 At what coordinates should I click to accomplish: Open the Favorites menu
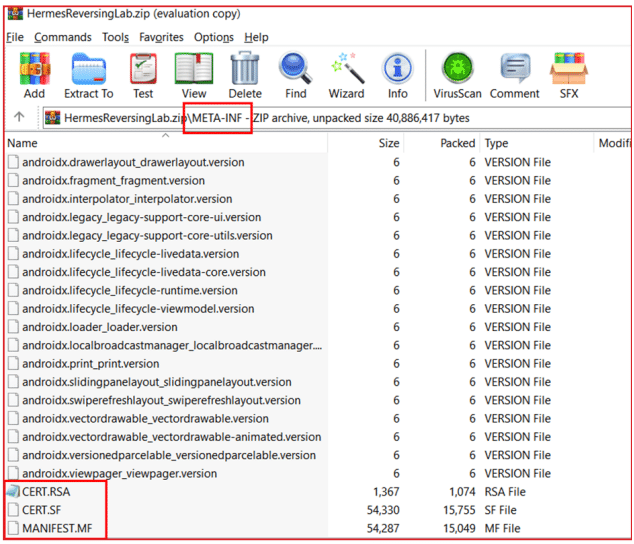pos(161,37)
